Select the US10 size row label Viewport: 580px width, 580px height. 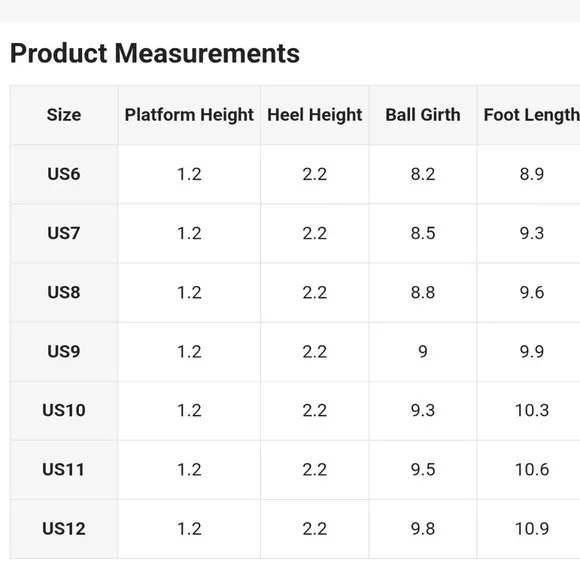pos(64,410)
